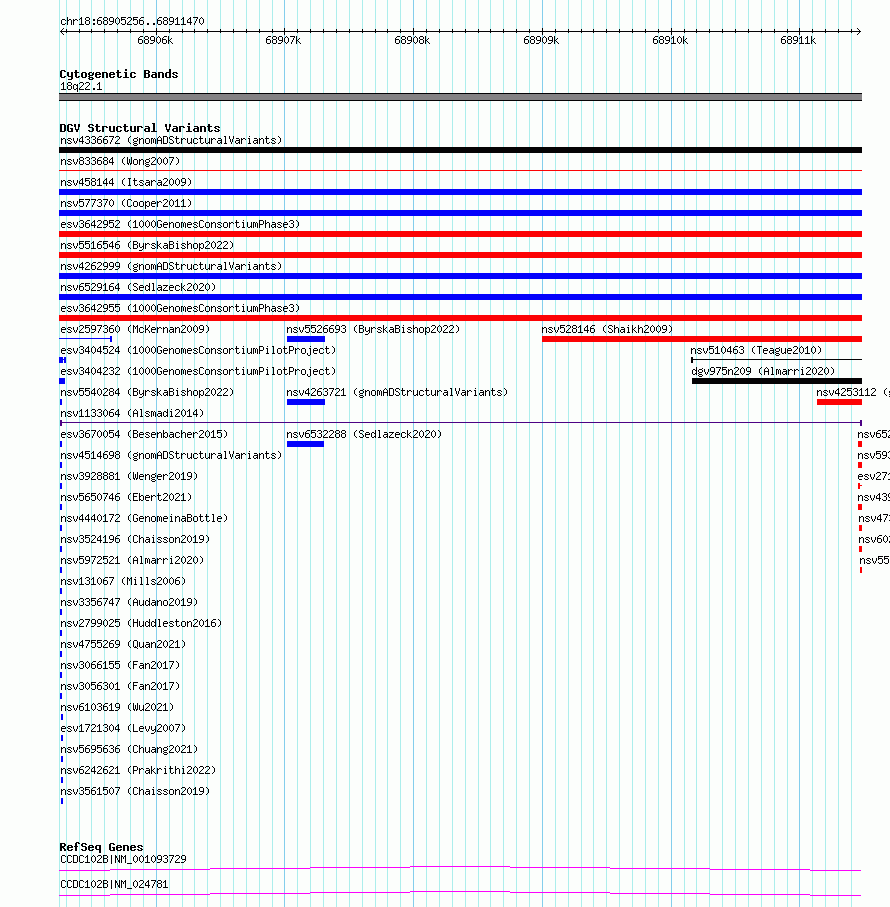Open the nsv458144 (Itsara2009) variant
890x907 pixels.
coord(126,182)
